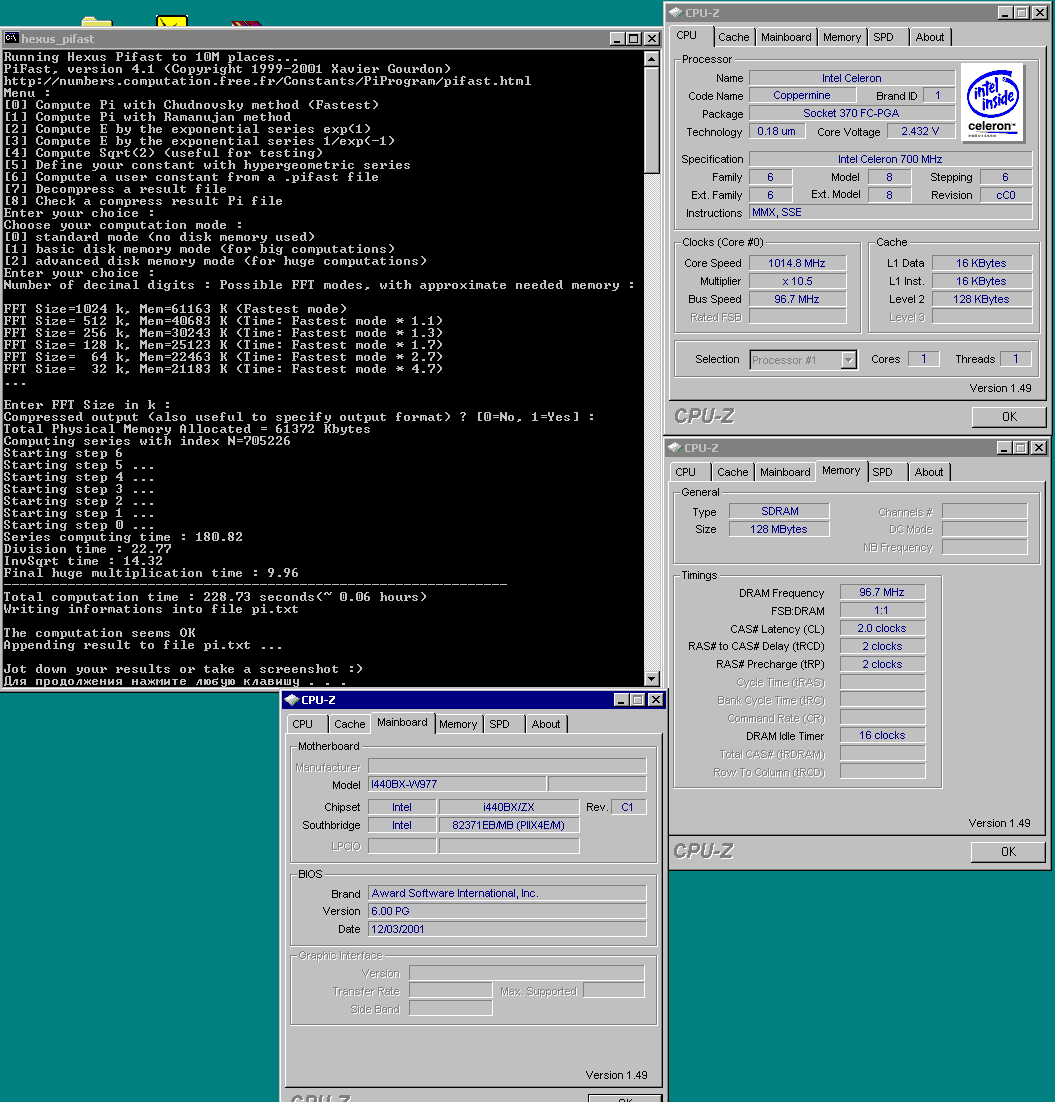Select CPU tab in Memory CPU-Z window
This screenshot has height=1102, width=1055.
point(685,472)
